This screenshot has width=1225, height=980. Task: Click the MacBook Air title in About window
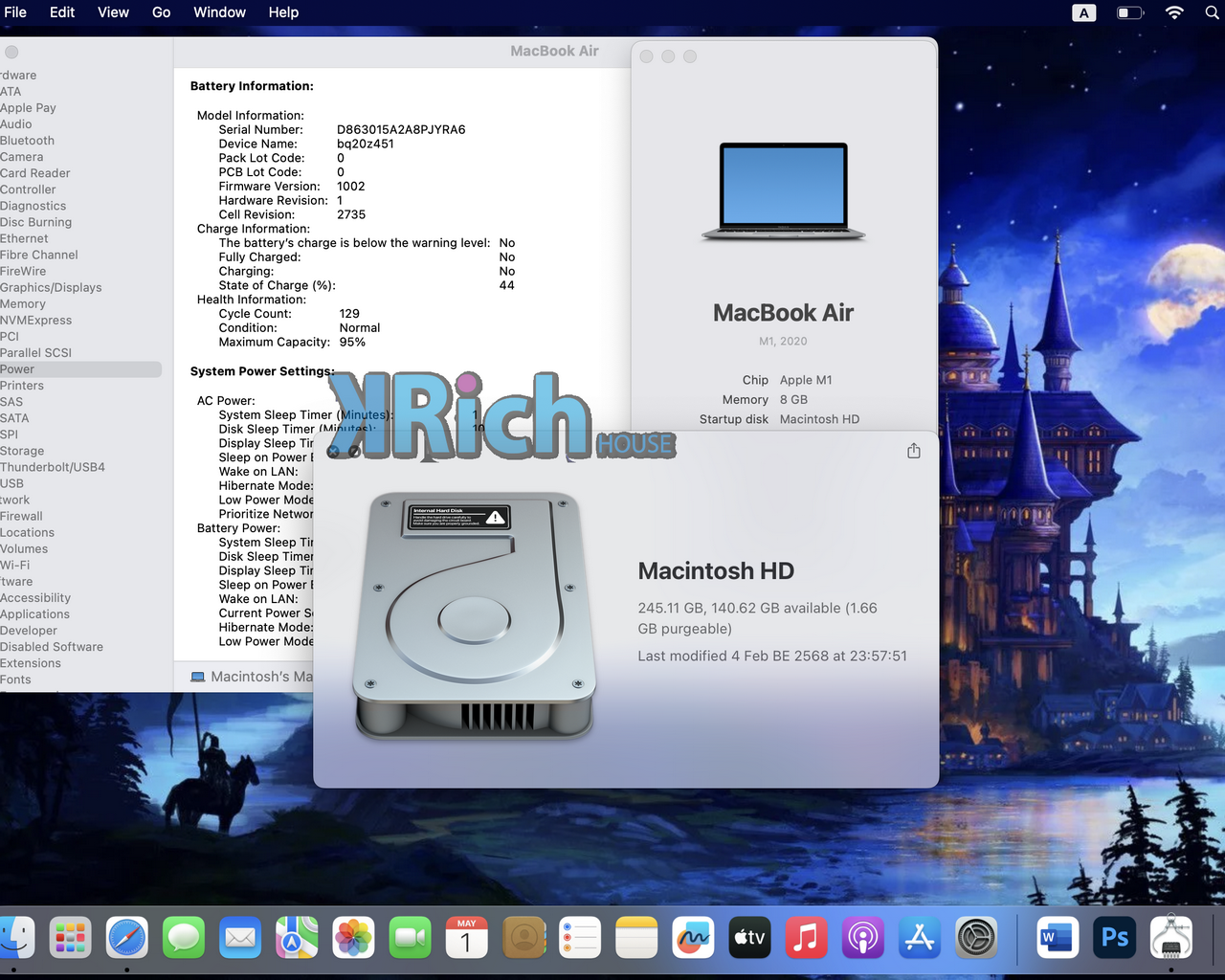[x=784, y=313]
